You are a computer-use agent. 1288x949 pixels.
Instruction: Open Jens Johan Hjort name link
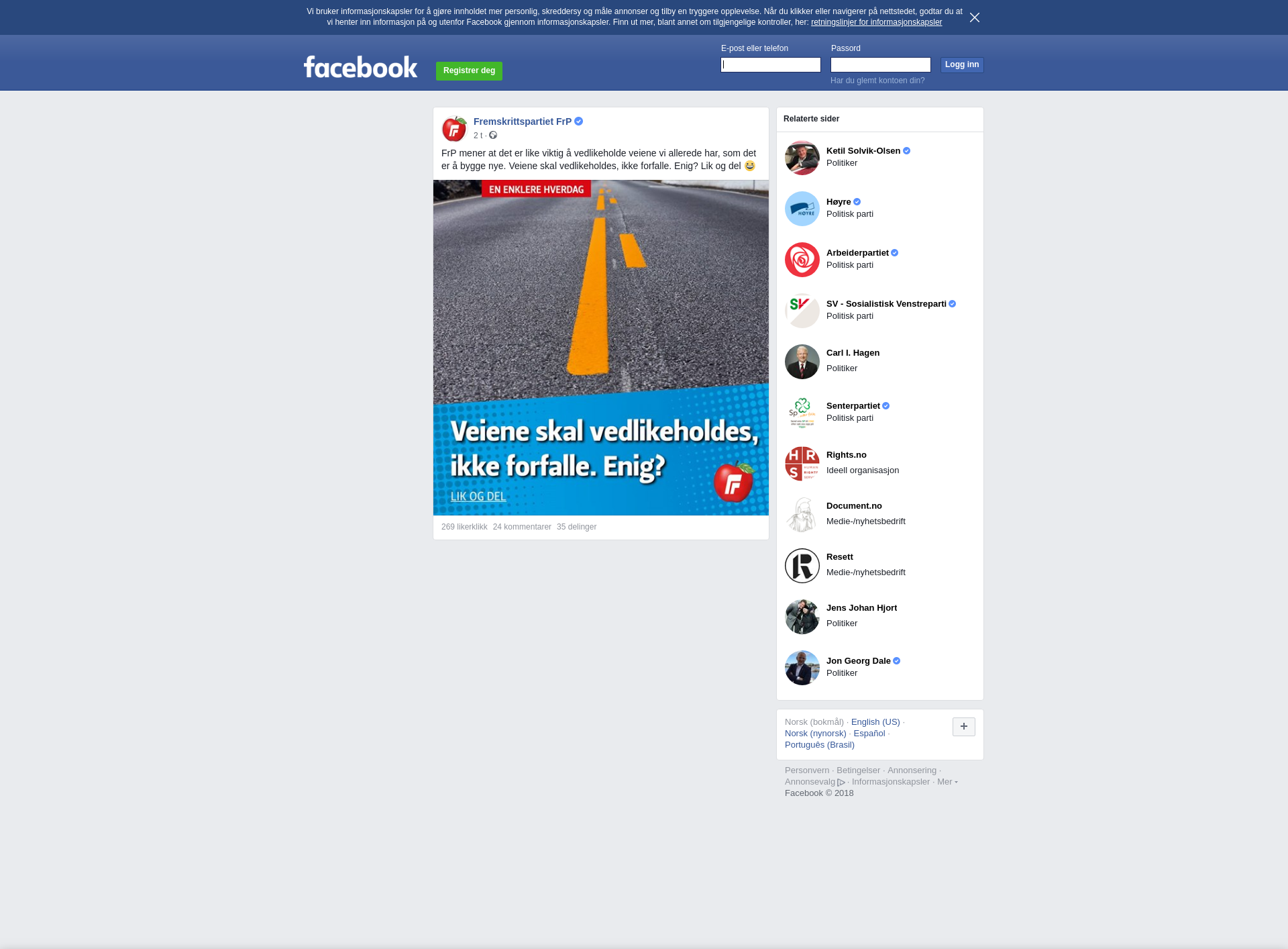pyautogui.click(x=861, y=608)
